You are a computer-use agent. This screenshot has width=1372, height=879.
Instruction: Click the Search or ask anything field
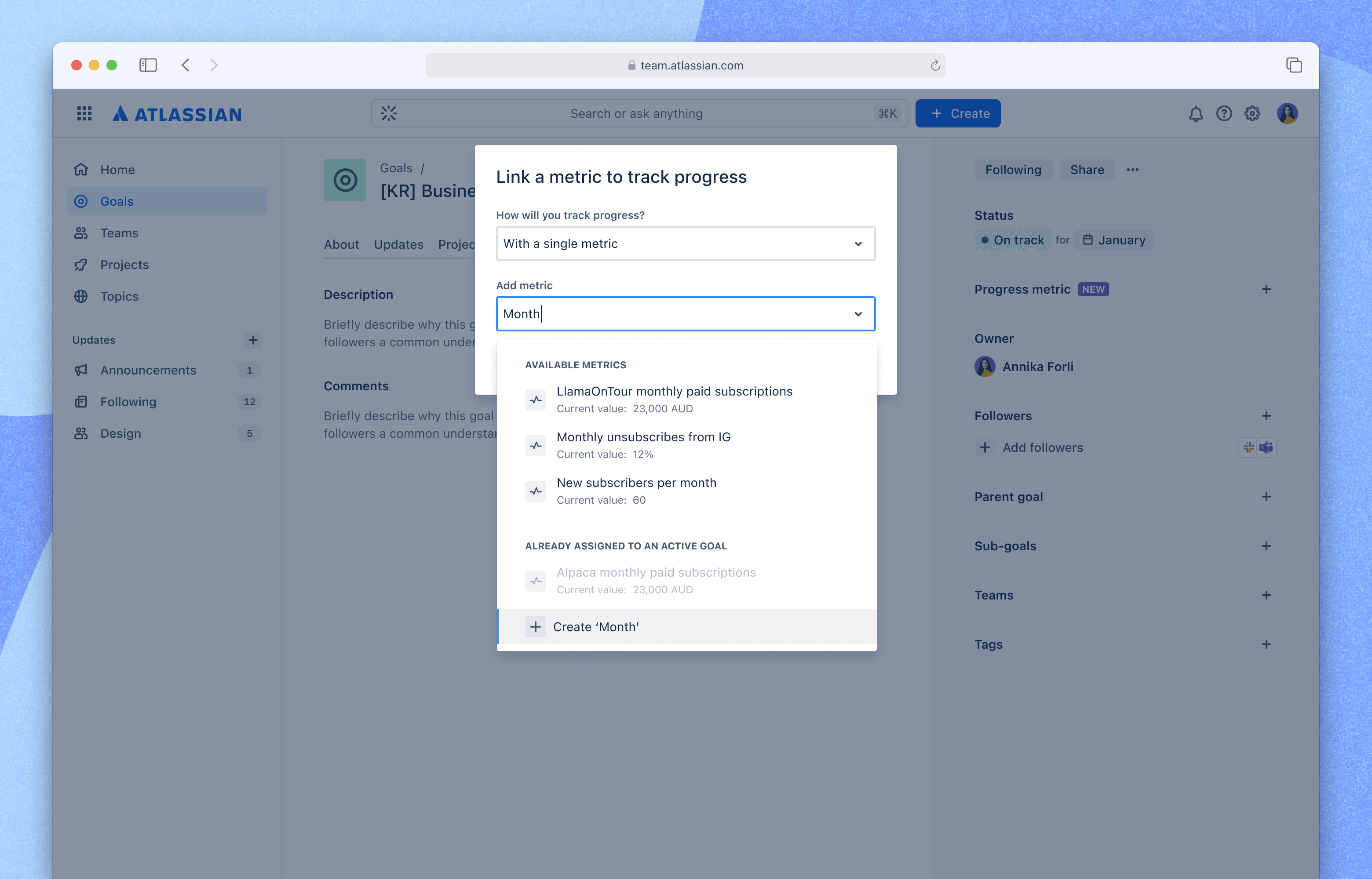click(x=639, y=113)
